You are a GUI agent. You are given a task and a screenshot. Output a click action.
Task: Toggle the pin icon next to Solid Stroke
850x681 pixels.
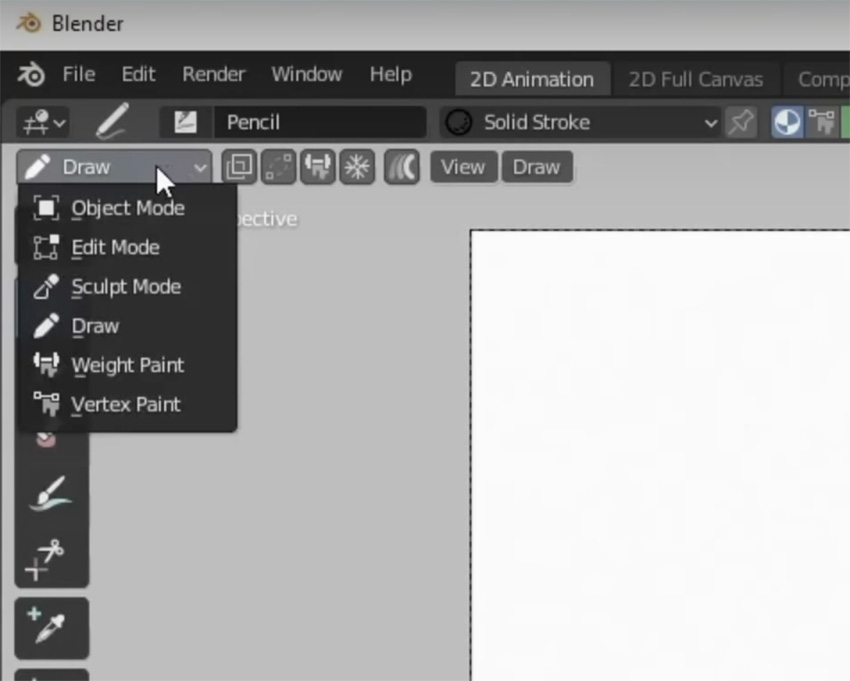[x=742, y=122]
